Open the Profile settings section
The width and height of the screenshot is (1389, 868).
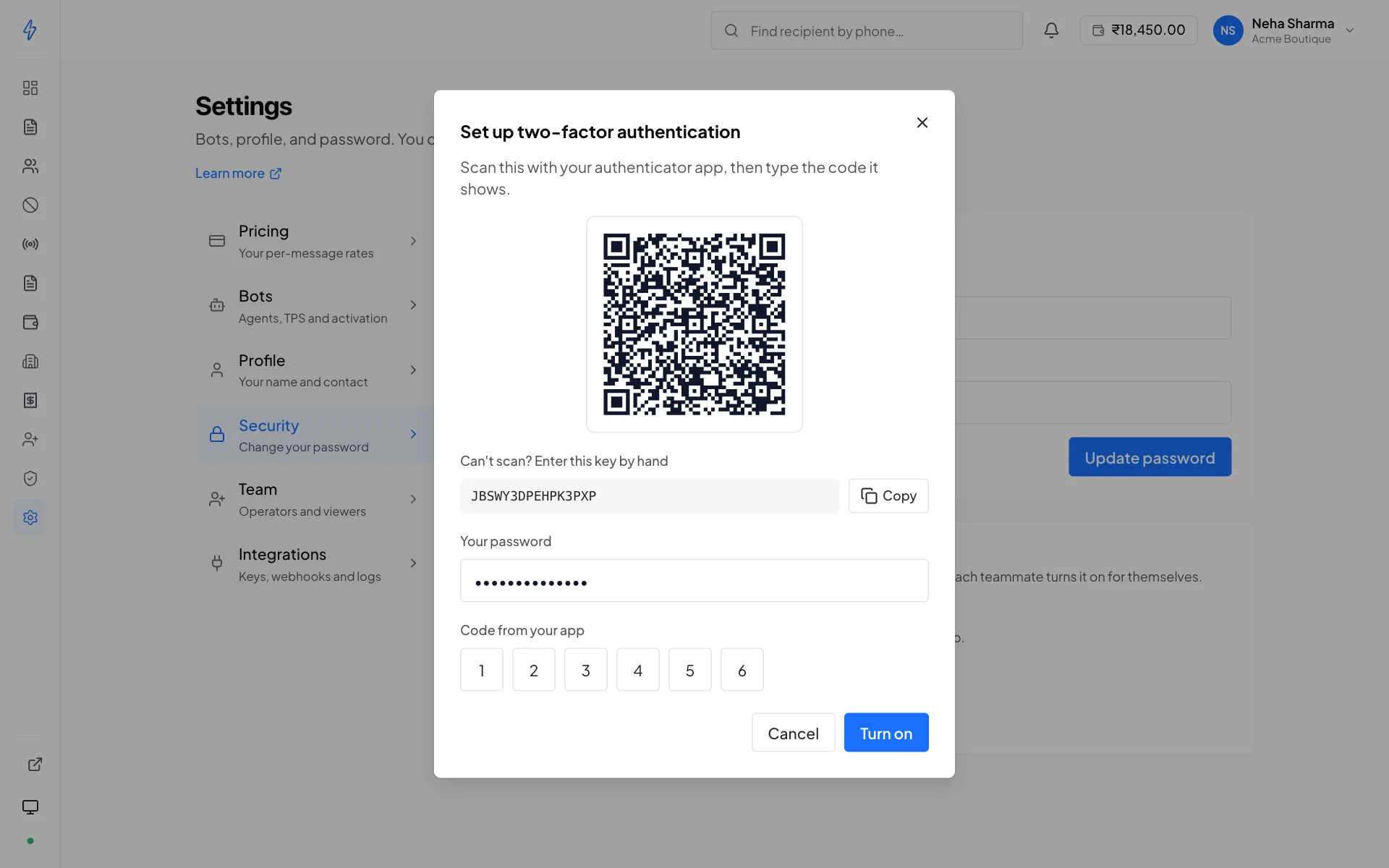point(315,370)
